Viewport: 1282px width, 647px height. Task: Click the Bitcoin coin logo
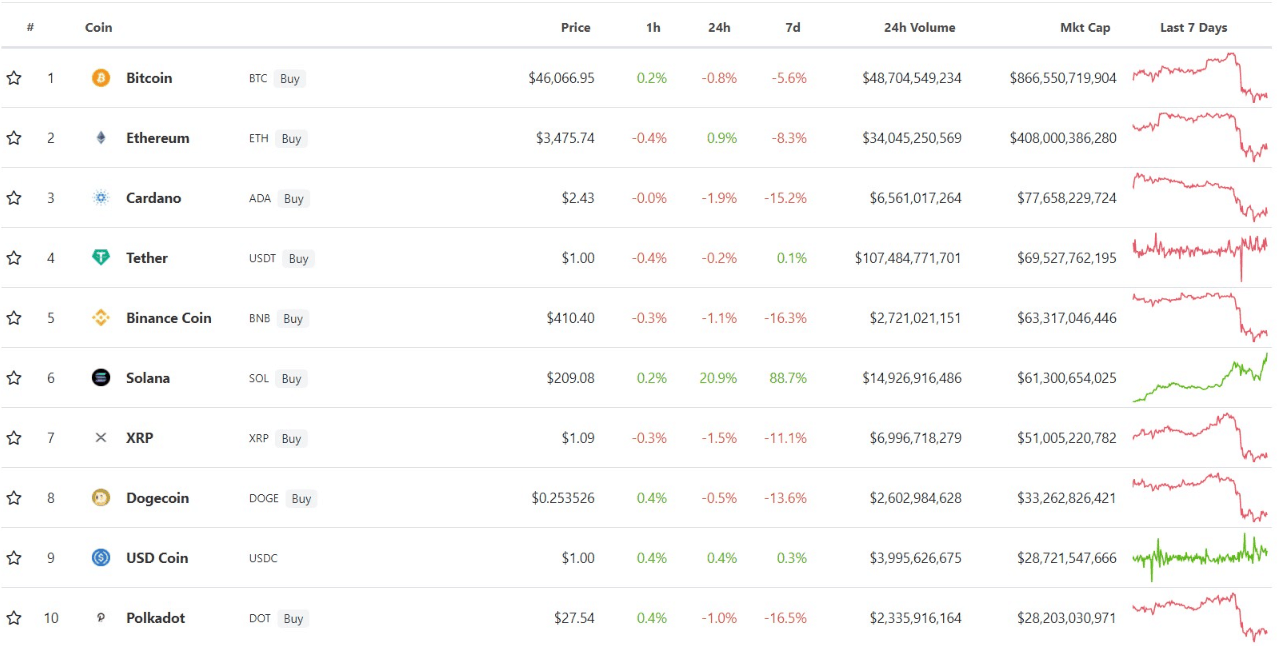pyautogui.click(x=100, y=78)
